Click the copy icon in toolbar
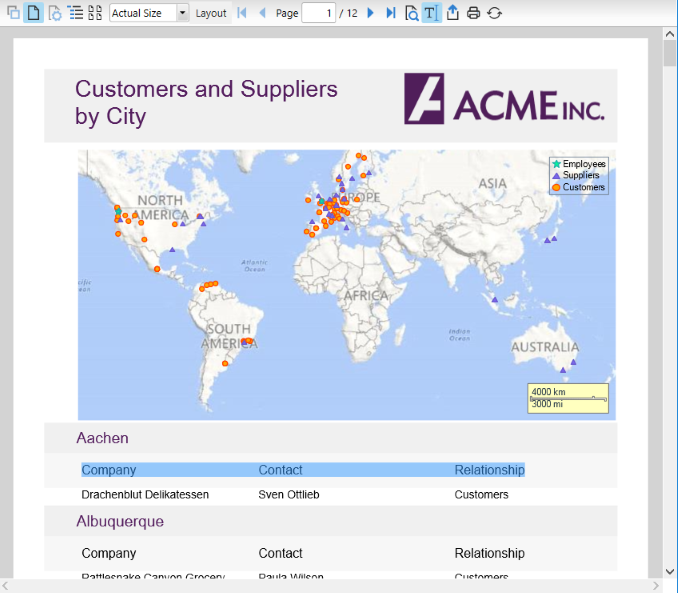678x593 pixels. 13,13
